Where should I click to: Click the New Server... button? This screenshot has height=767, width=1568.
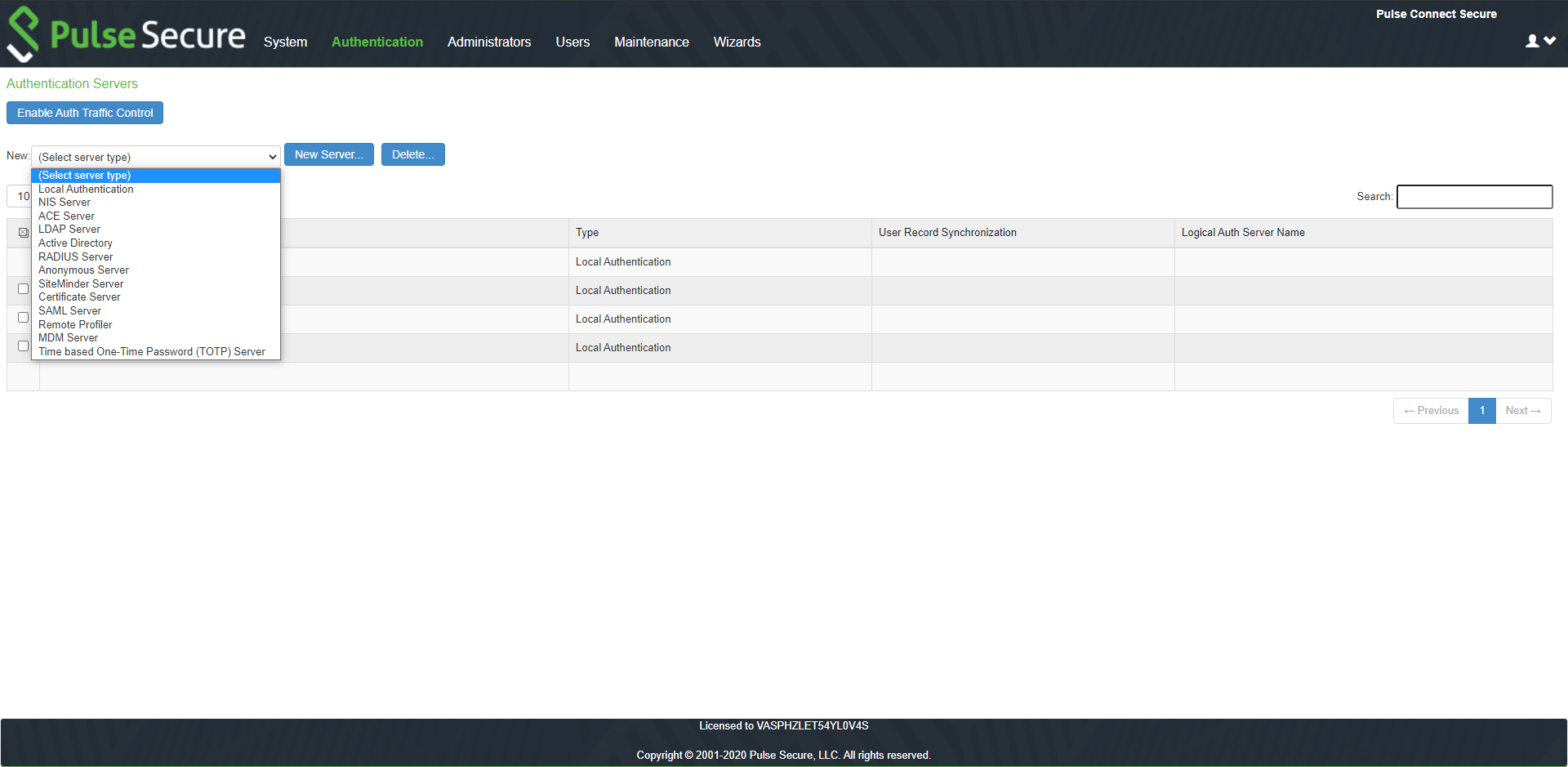[x=329, y=154]
